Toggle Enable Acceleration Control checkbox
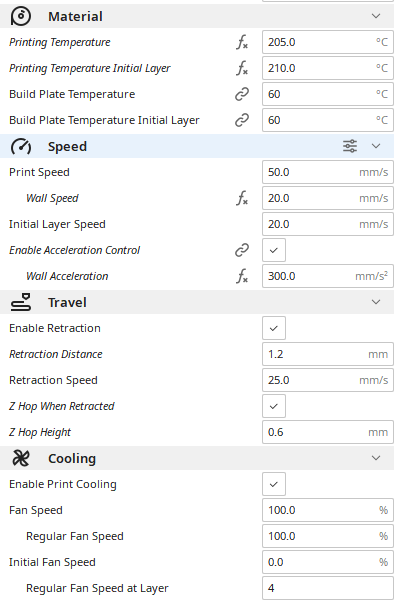 click(274, 250)
